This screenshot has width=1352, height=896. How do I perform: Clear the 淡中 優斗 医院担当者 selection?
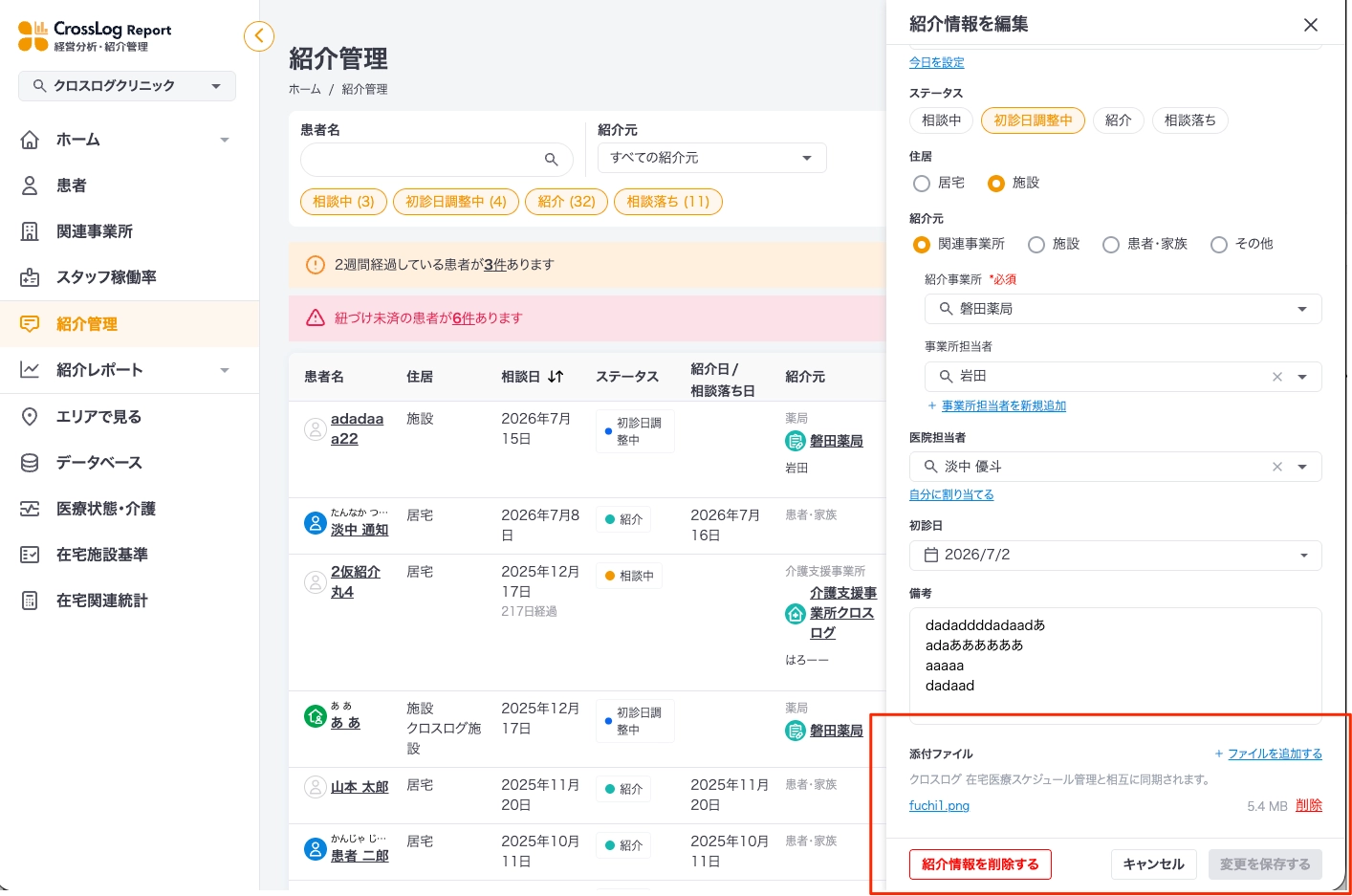1277,467
